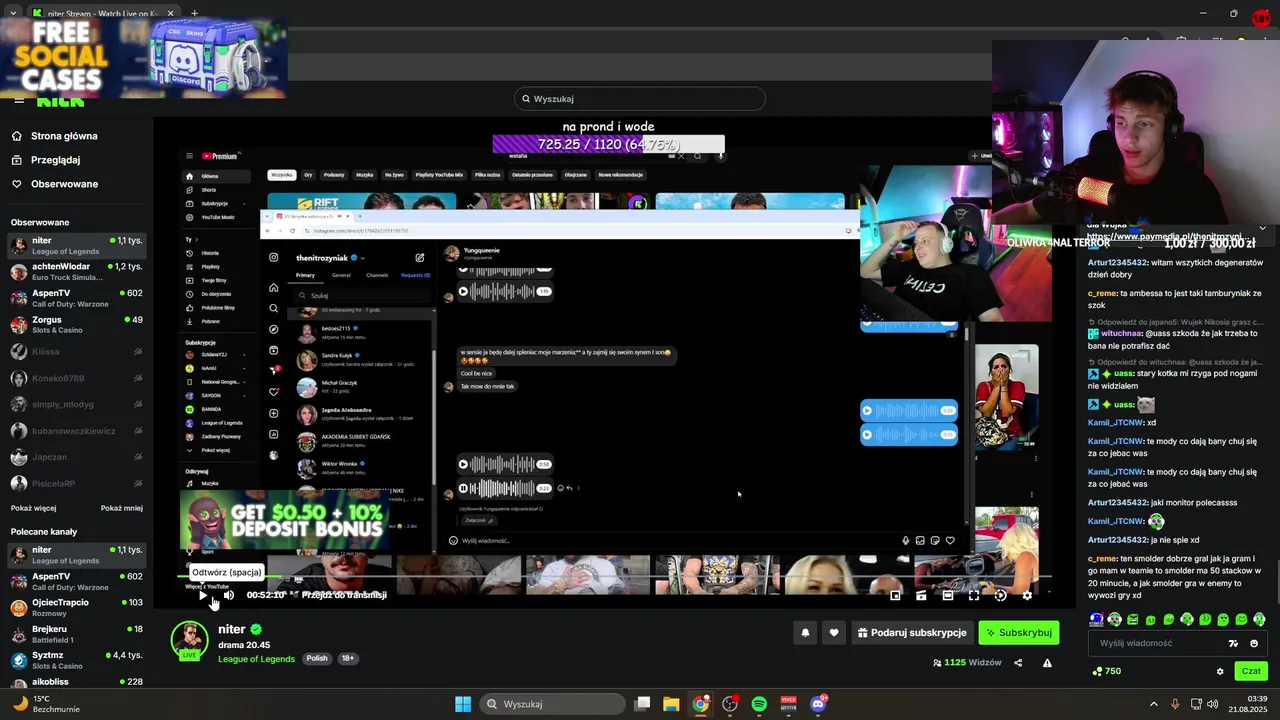Follow niter with the heart button
Screen dimensions: 1280x720
tap(834, 633)
